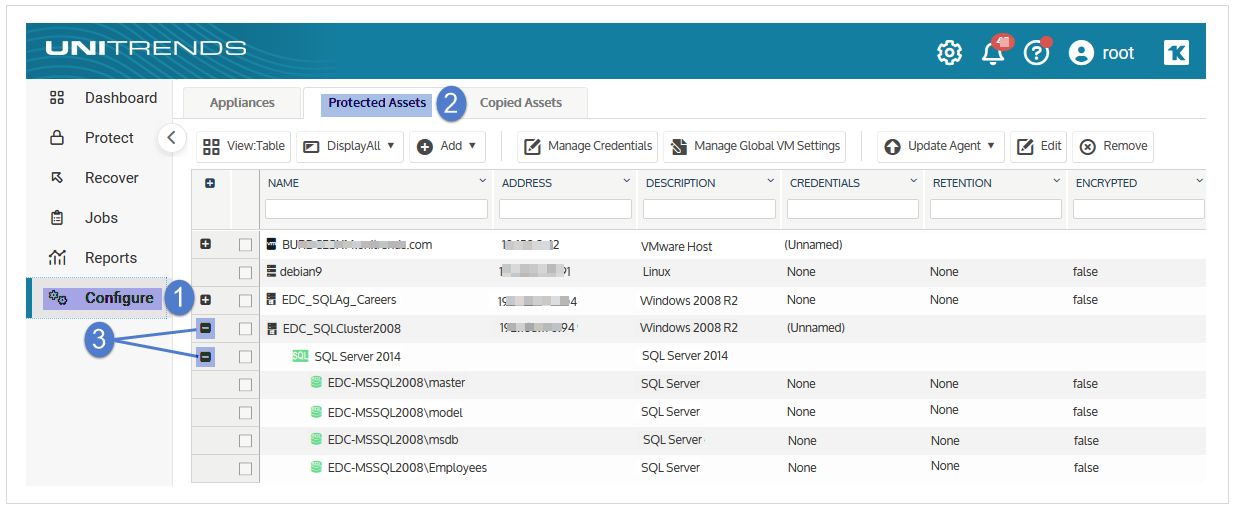1249x521 pixels.
Task: Open the View:Table dropdown
Action: click(x=244, y=146)
